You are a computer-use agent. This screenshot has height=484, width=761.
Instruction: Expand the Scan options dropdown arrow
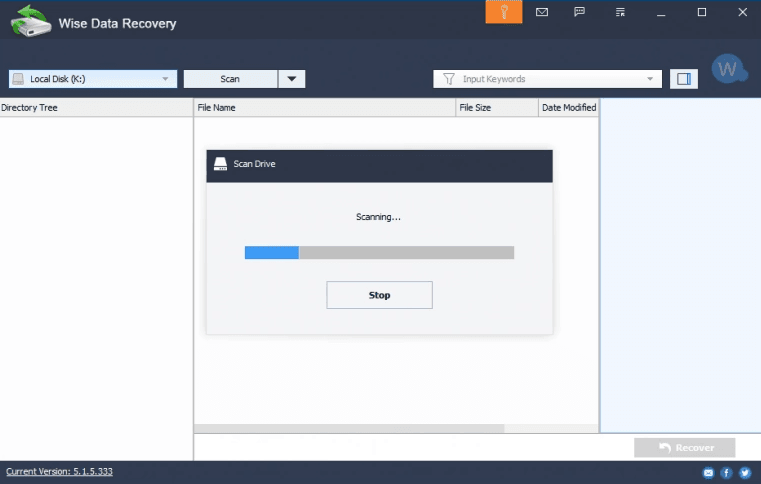pos(292,79)
